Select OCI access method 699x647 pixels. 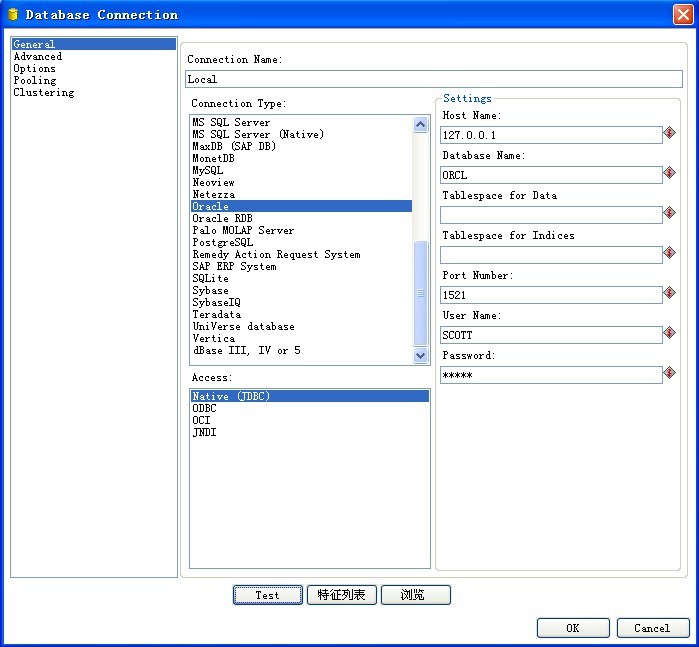tap(310, 420)
